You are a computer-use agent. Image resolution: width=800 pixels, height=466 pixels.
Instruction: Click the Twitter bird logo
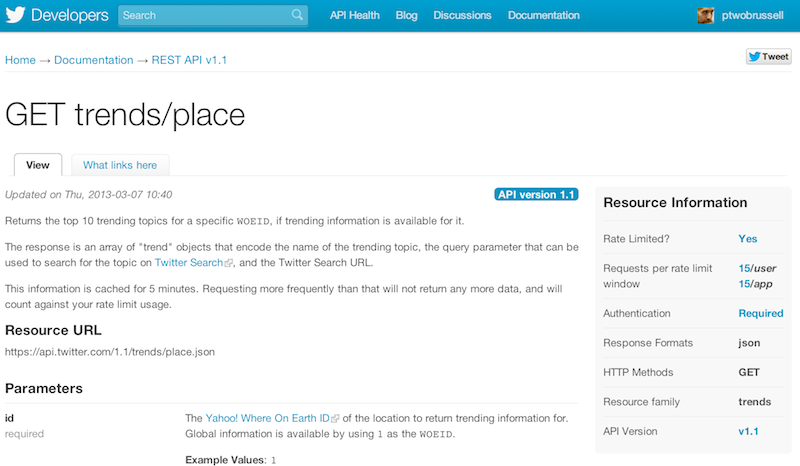click(15, 15)
